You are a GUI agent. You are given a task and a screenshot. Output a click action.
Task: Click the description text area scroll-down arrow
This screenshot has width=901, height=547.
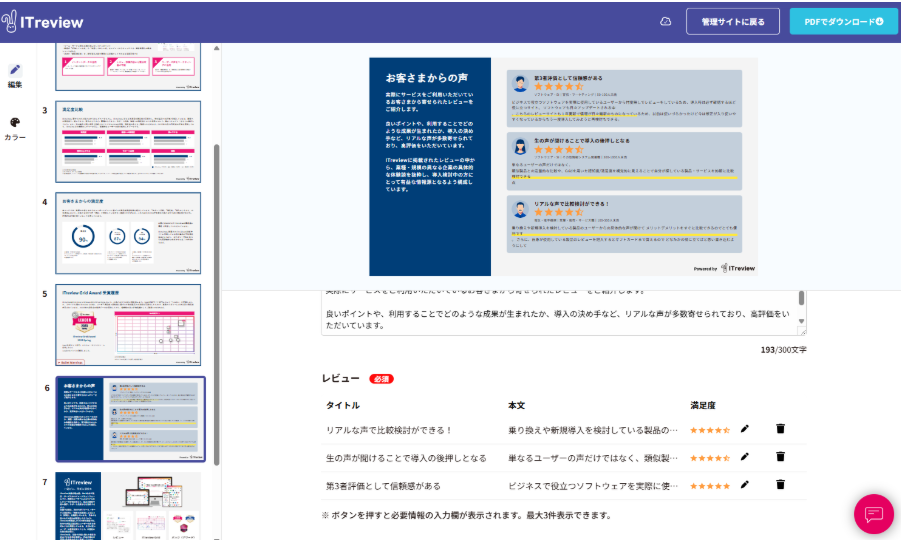click(x=802, y=321)
